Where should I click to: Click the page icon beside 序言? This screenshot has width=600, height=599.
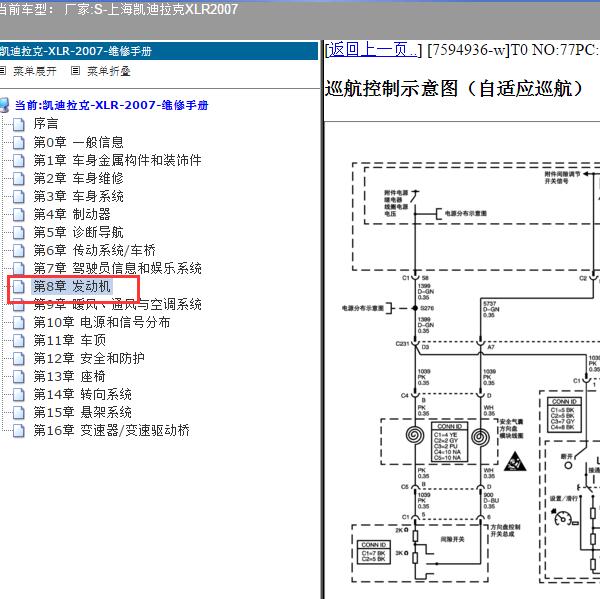point(18,124)
